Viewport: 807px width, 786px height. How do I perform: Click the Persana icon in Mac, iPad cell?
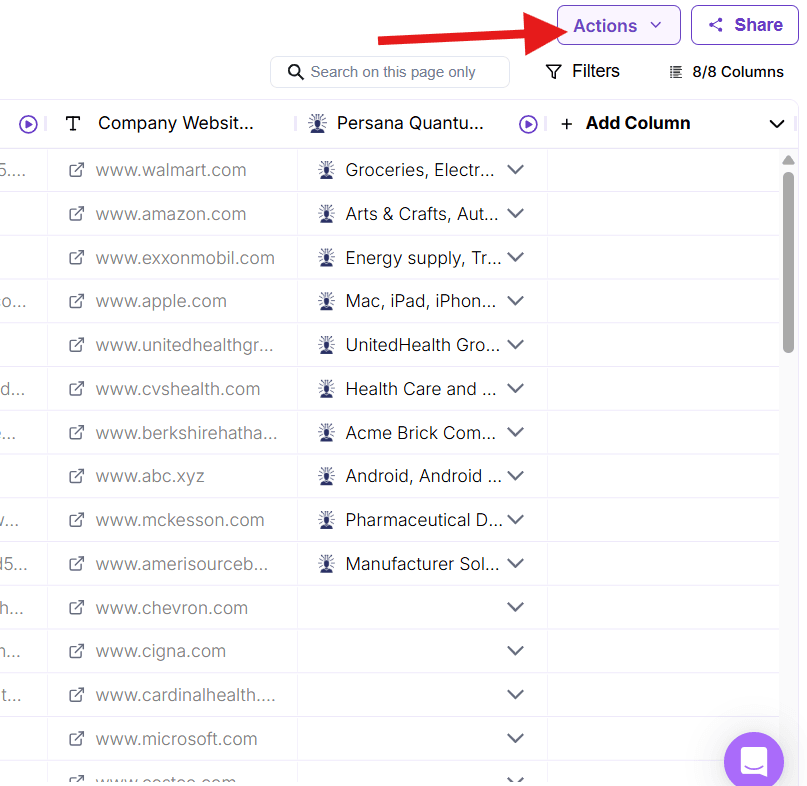point(326,301)
